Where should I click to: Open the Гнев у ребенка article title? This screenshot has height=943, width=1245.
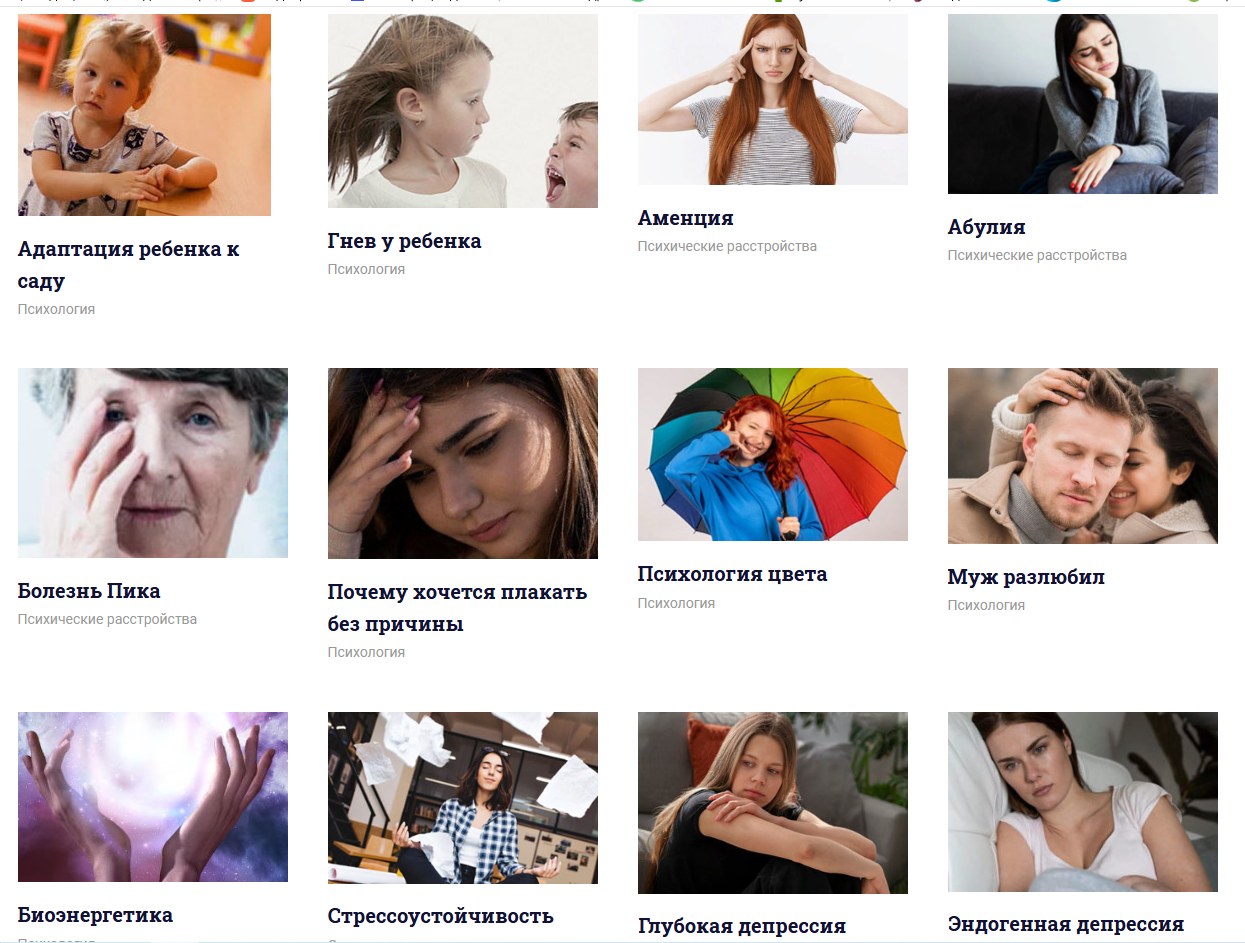pos(404,241)
